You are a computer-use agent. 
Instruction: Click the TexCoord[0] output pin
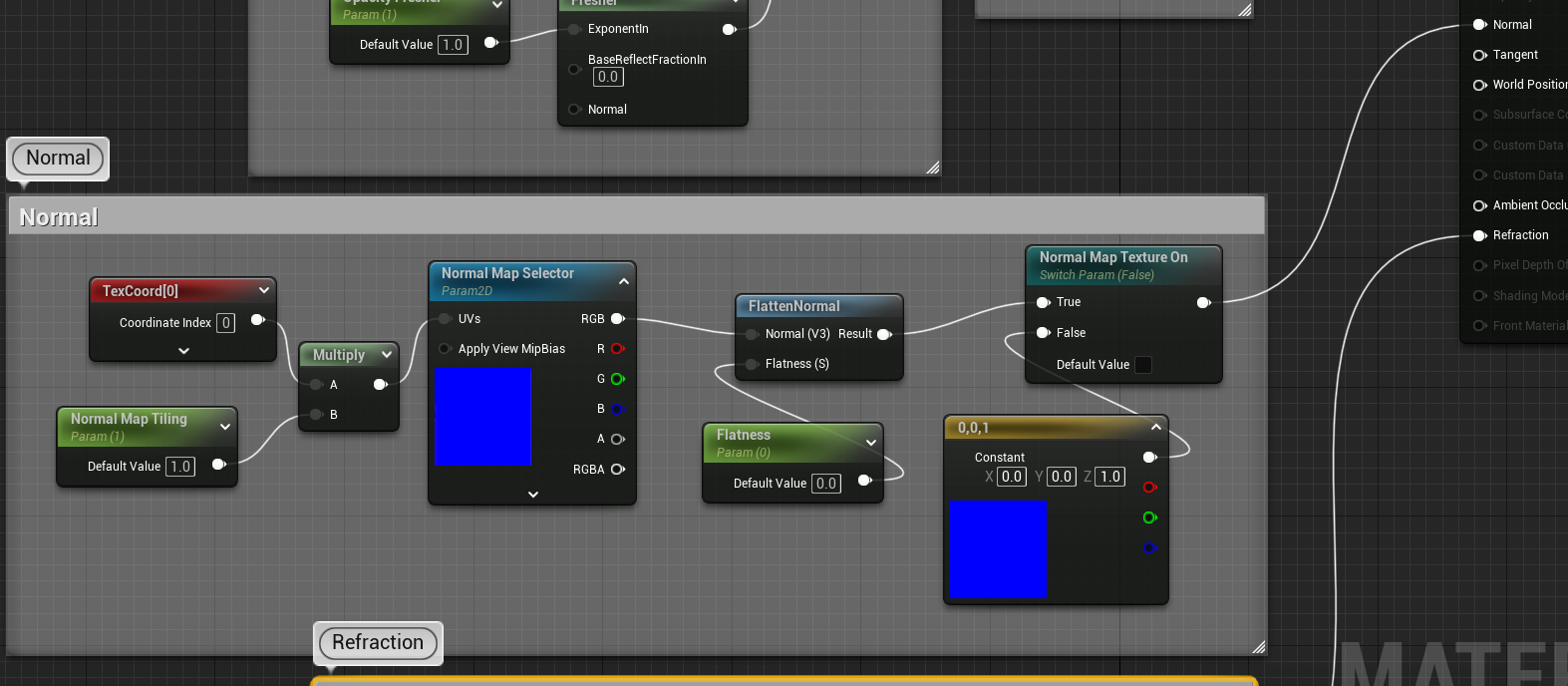tap(257, 320)
